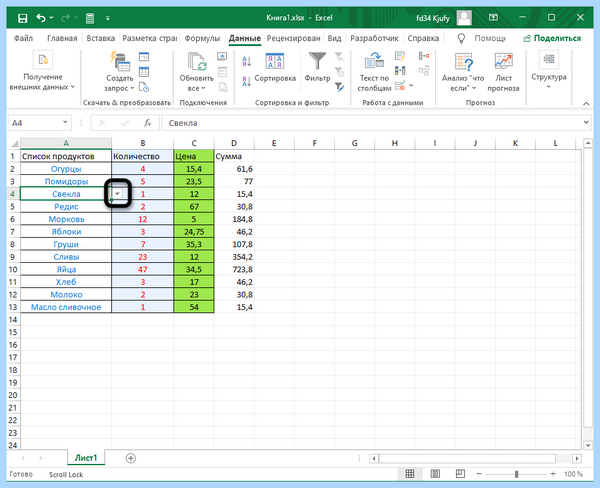Click the zoom out minus button
The width and height of the screenshot is (600, 488).
tap(479, 474)
